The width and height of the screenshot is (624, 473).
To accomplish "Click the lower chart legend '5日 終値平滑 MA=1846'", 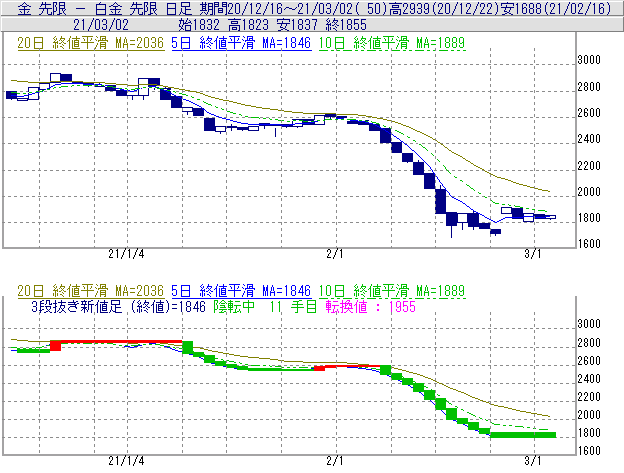I will click(241, 290).
